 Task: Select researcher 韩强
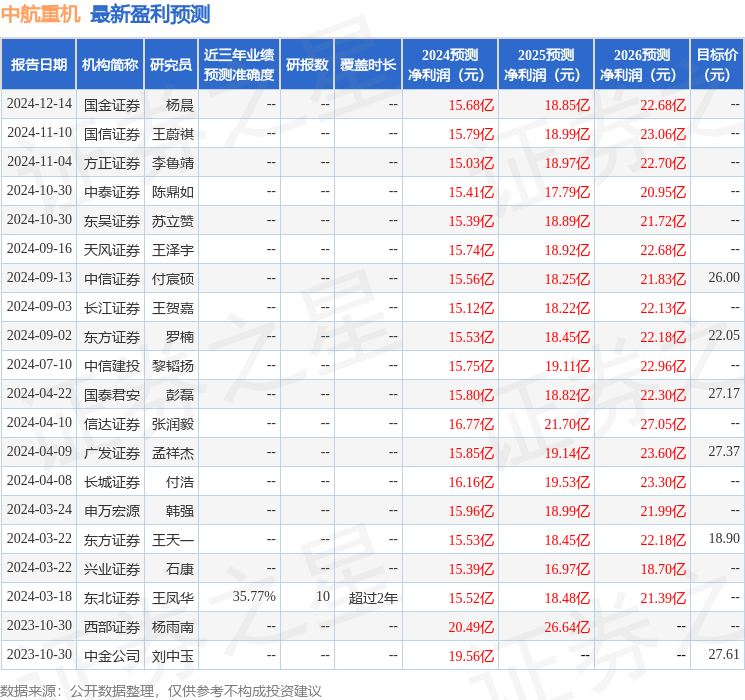[x=180, y=511]
